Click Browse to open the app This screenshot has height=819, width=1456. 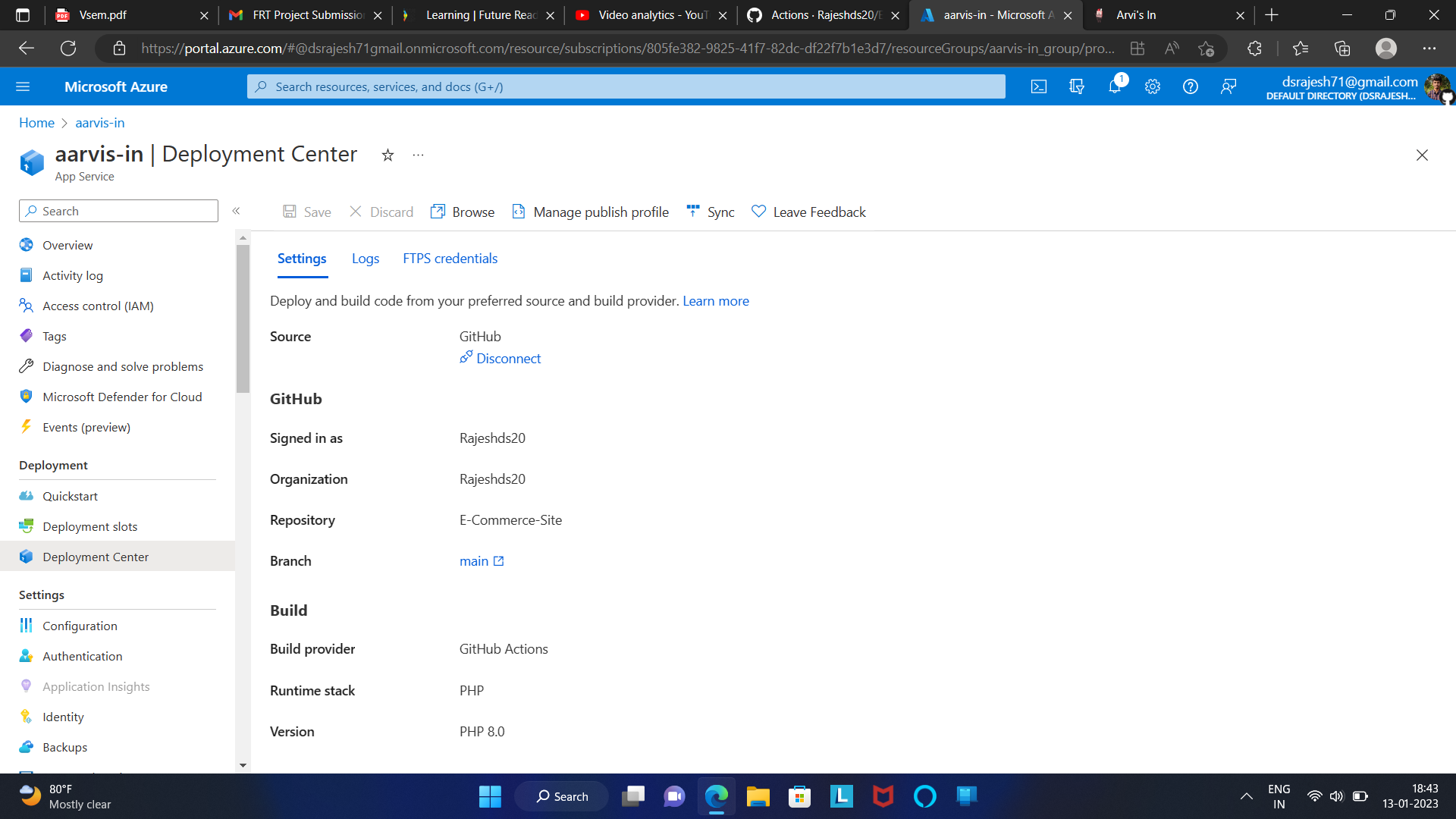(462, 212)
